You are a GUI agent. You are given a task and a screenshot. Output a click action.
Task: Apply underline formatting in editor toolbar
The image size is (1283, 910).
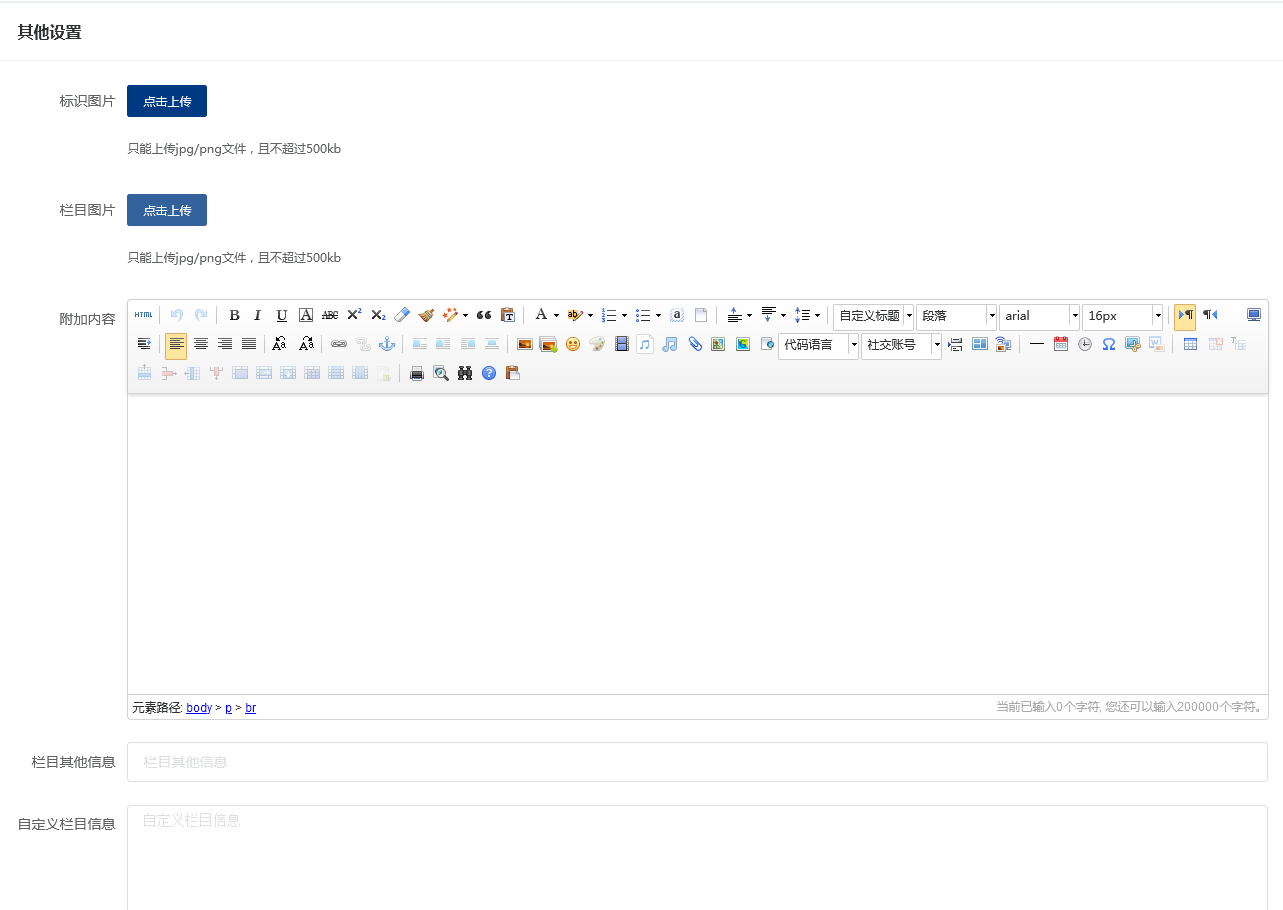click(x=282, y=315)
